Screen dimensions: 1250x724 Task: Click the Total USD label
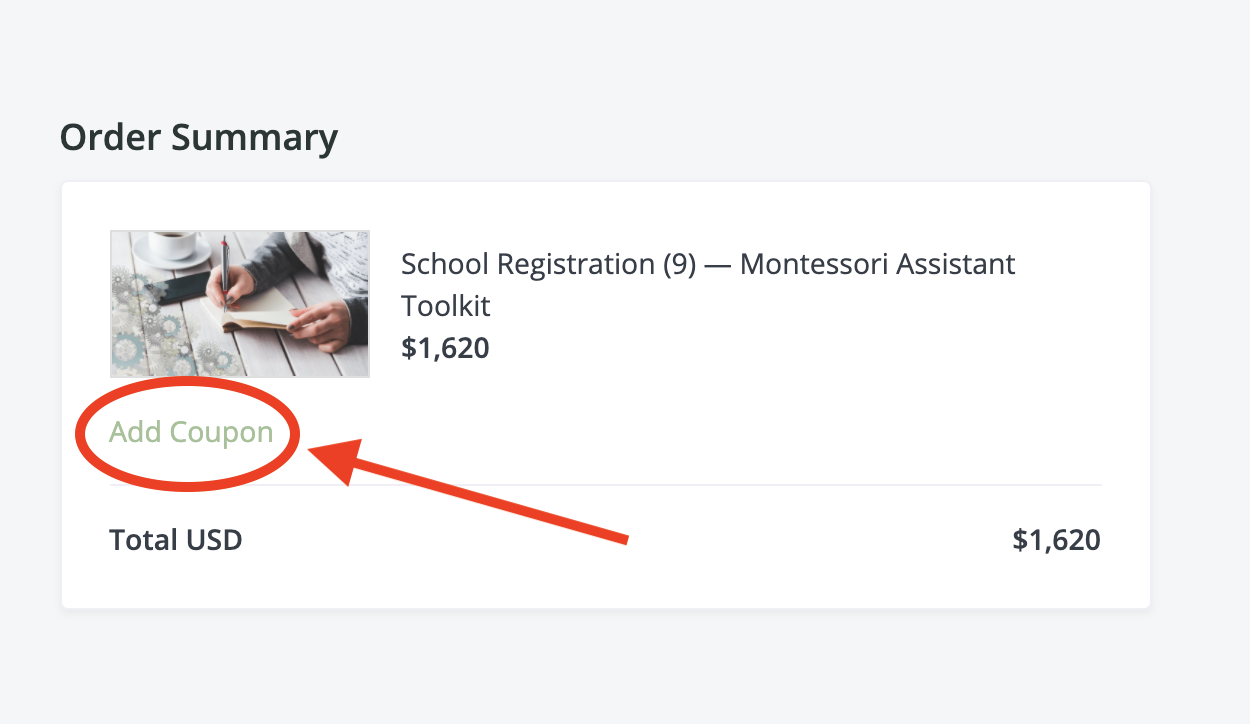tap(176, 540)
